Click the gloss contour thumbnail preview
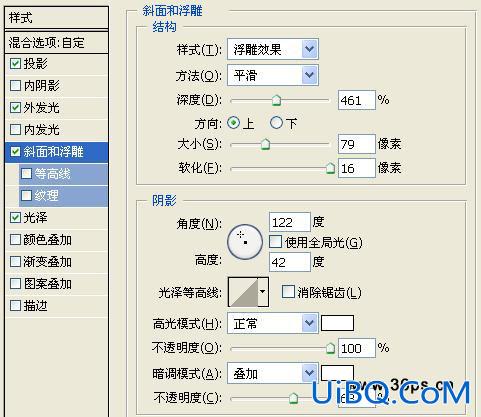481x417 pixels. pyautogui.click(x=243, y=292)
